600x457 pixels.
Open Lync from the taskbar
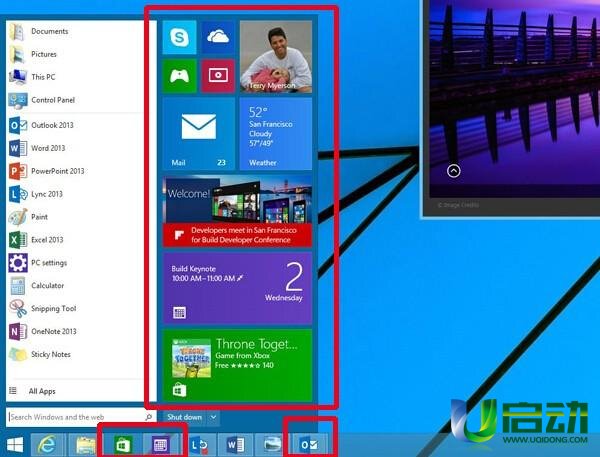pyautogui.click(x=198, y=445)
